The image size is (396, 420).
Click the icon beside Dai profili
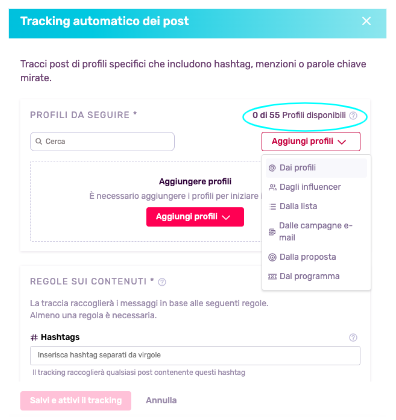[x=272, y=168]
